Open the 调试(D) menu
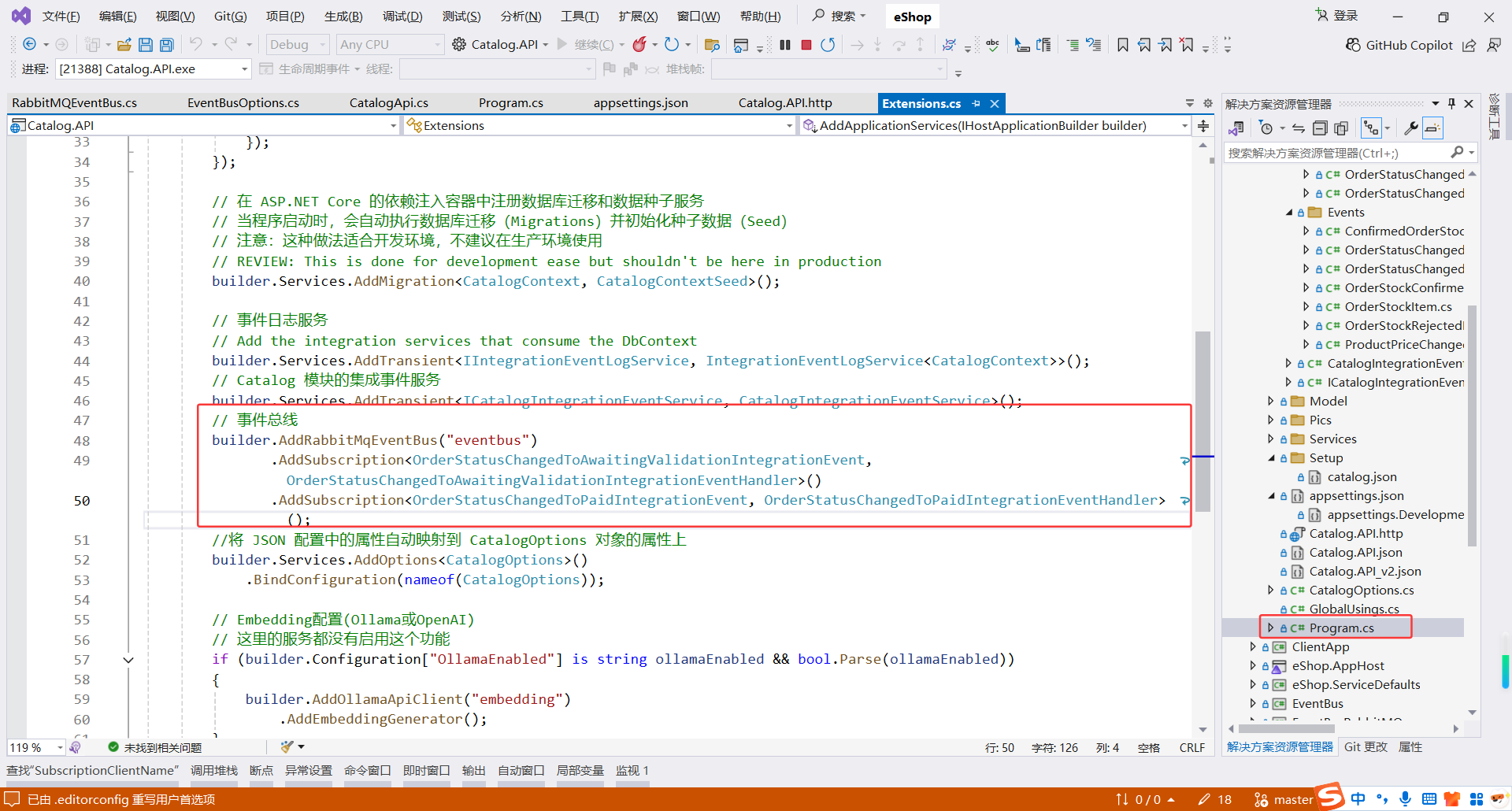The image size is (1512, 811). [x=402, y=16]
